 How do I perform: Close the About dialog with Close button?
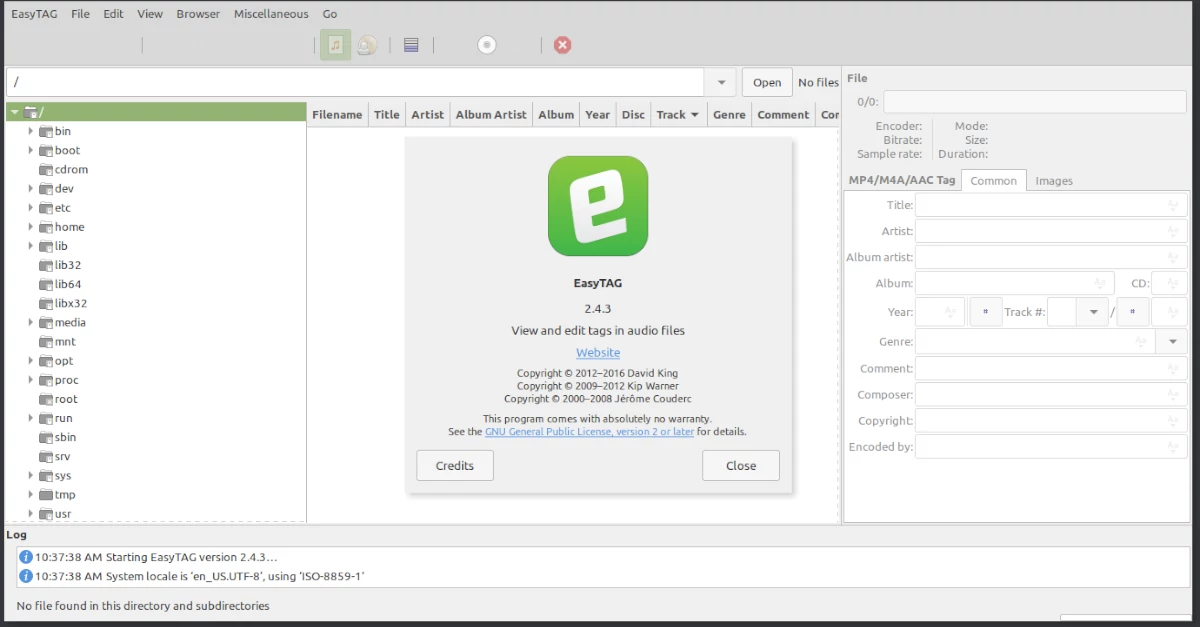[741, 465]
